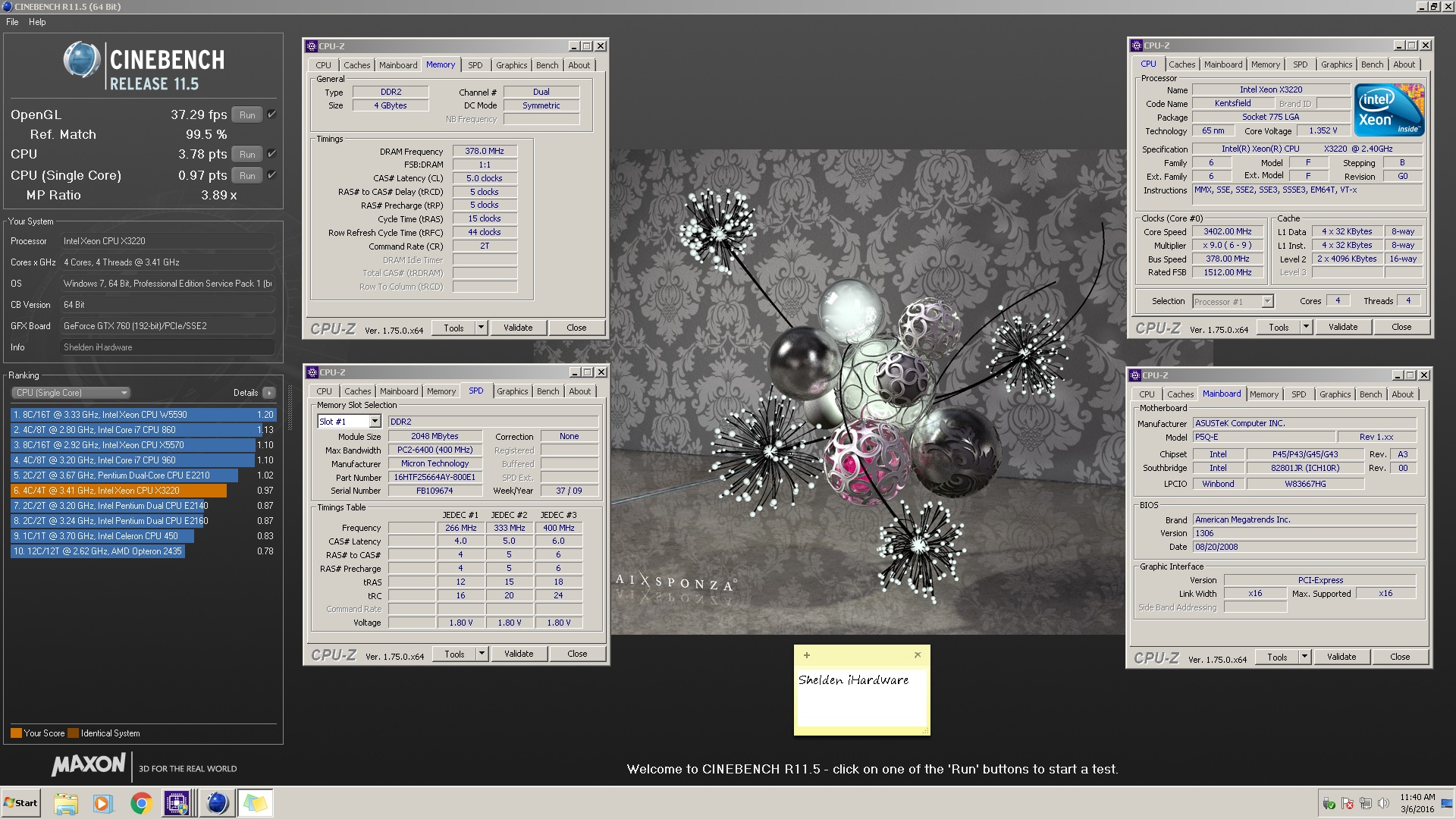
Task: Click Tools button in Mainboard CPU-Z window
Action: (x=1277, y=657)
